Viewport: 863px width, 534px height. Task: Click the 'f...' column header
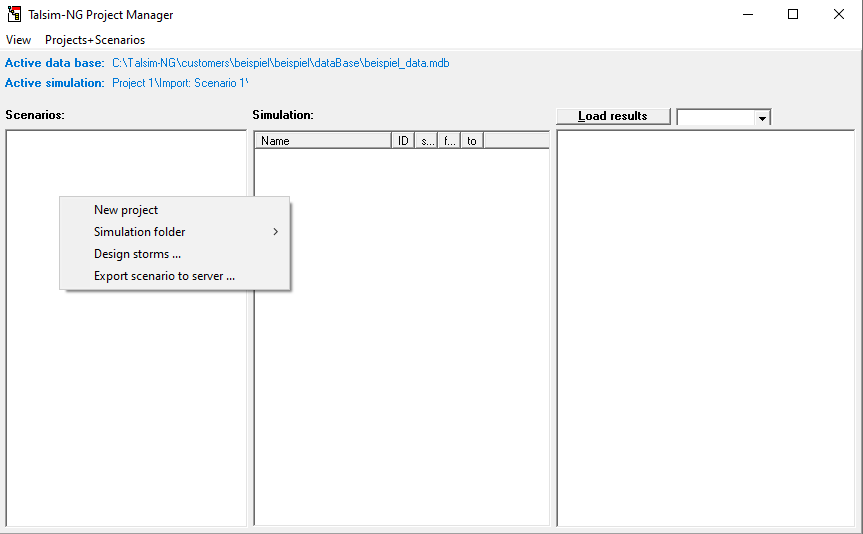coord(450,141)
